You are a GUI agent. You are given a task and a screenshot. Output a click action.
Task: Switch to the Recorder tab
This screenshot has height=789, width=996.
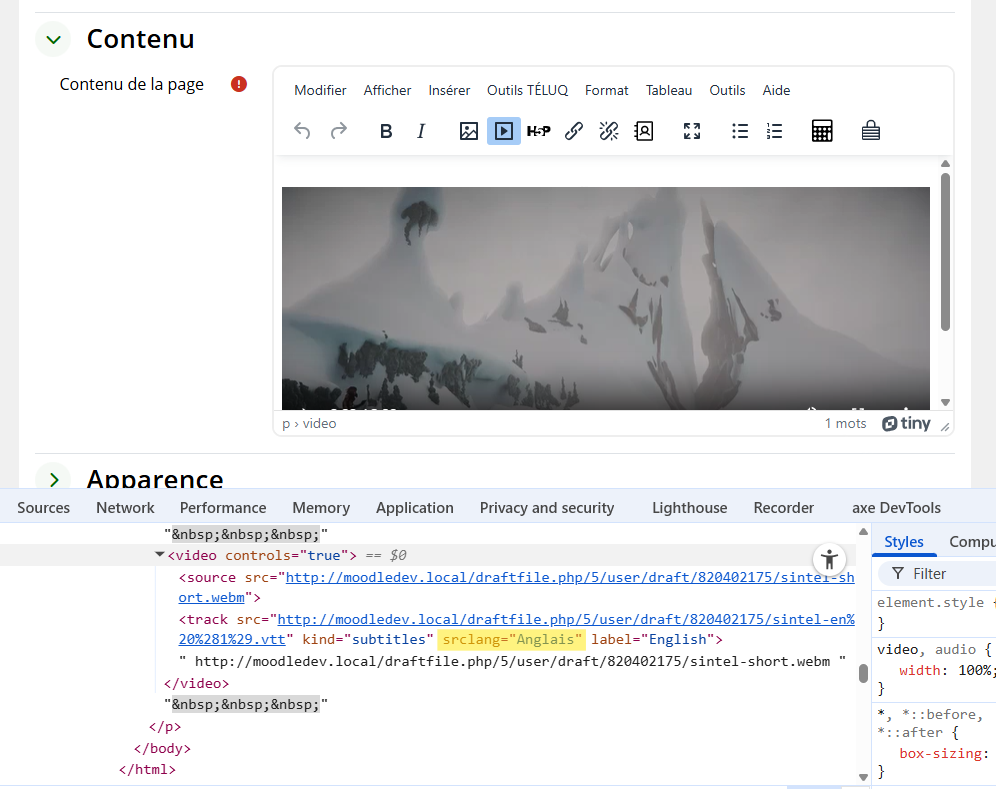(x=783, y=508)
